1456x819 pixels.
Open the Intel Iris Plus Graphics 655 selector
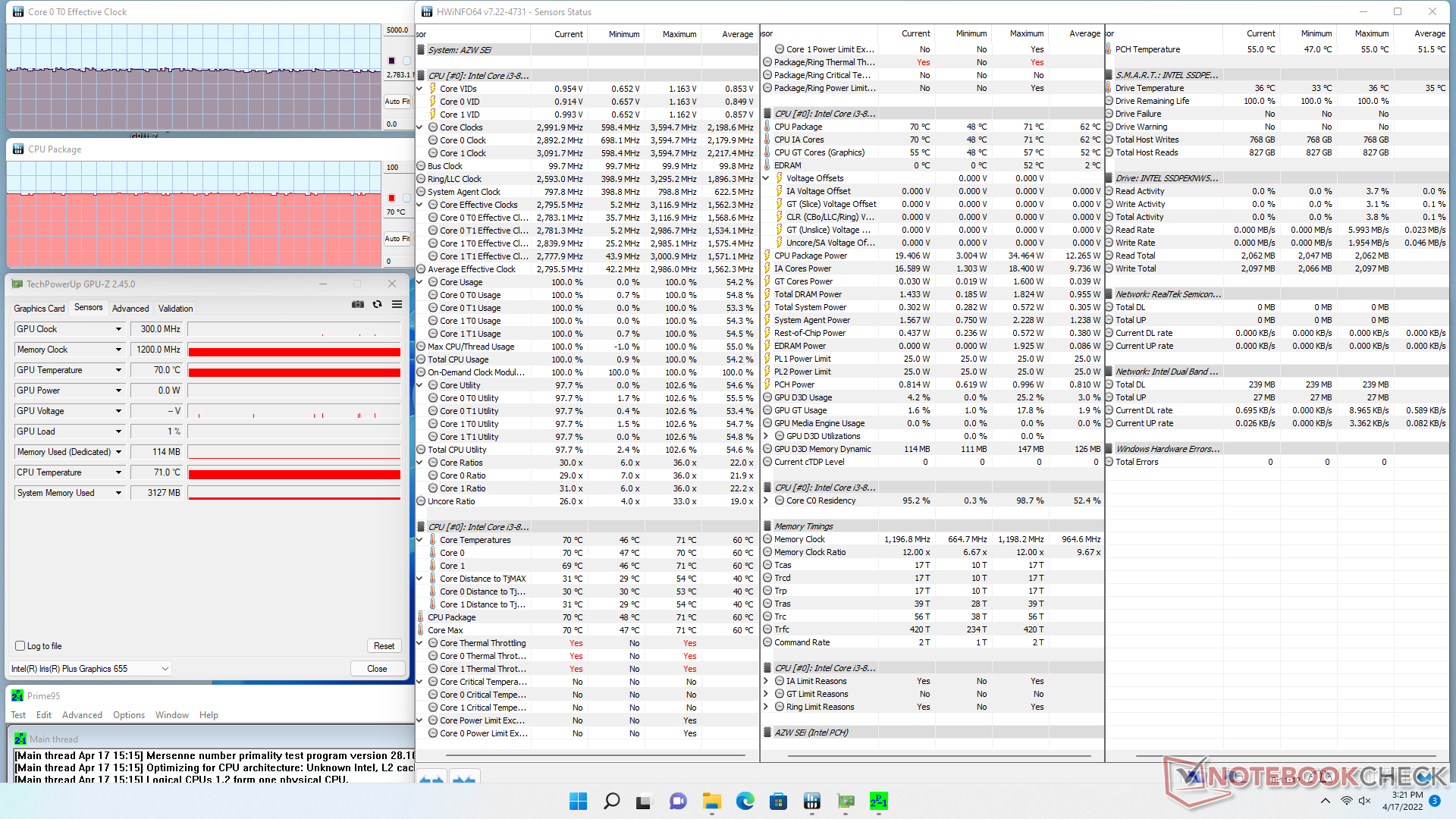click(90, 669)
